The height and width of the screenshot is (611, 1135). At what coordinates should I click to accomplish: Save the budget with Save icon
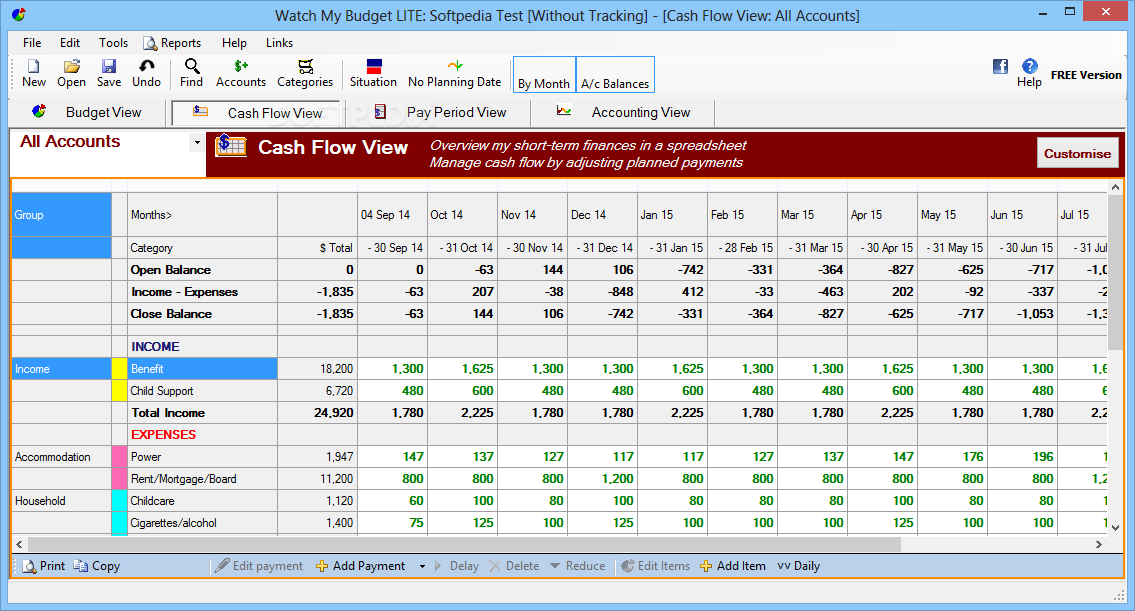pyautogui.click(x=109, y=74)
